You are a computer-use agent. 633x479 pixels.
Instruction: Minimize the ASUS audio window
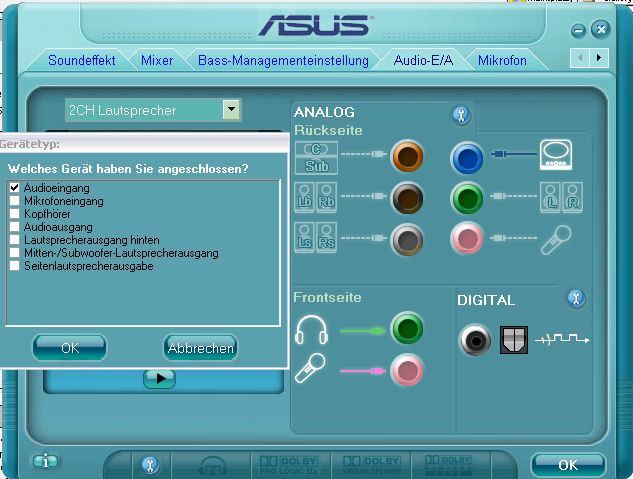point(578,31)
